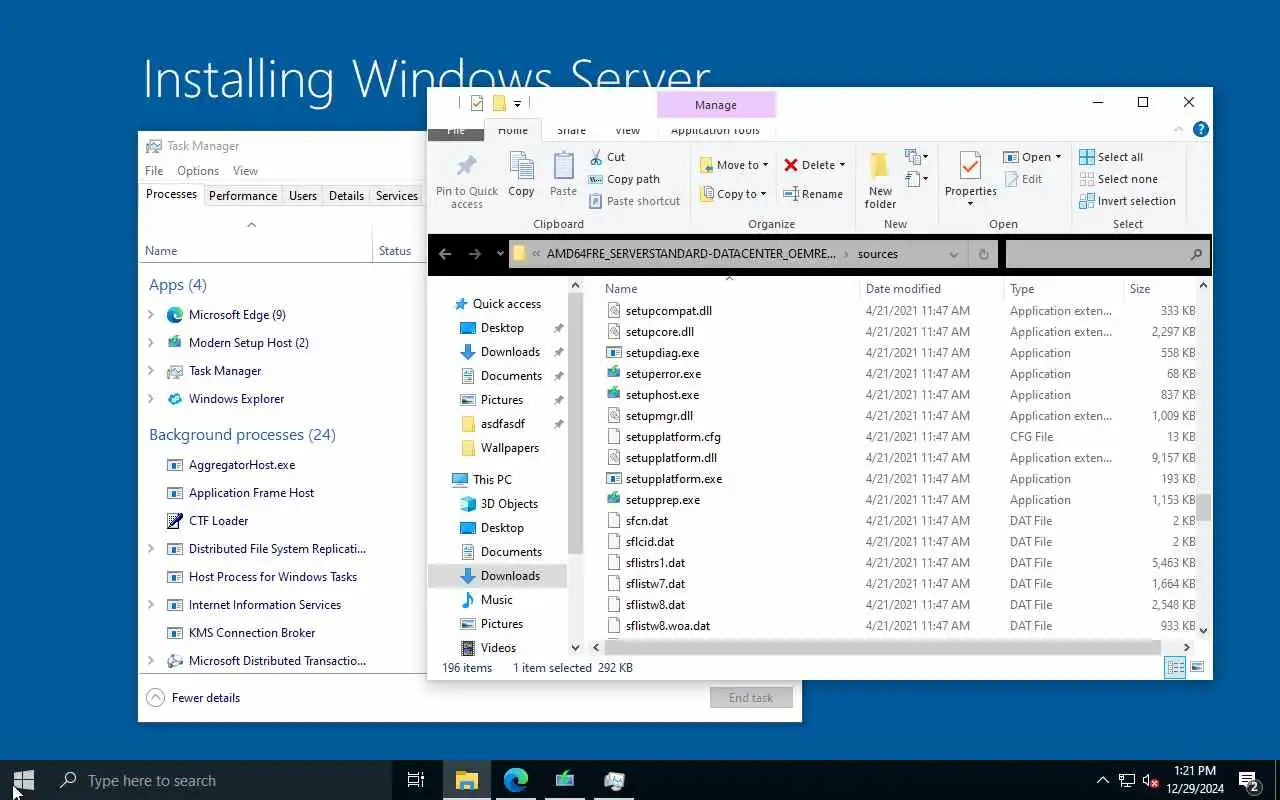Switch to Users tab in Task Manager
This screenshot has height=800, width=1280.
tap(303, 196)
